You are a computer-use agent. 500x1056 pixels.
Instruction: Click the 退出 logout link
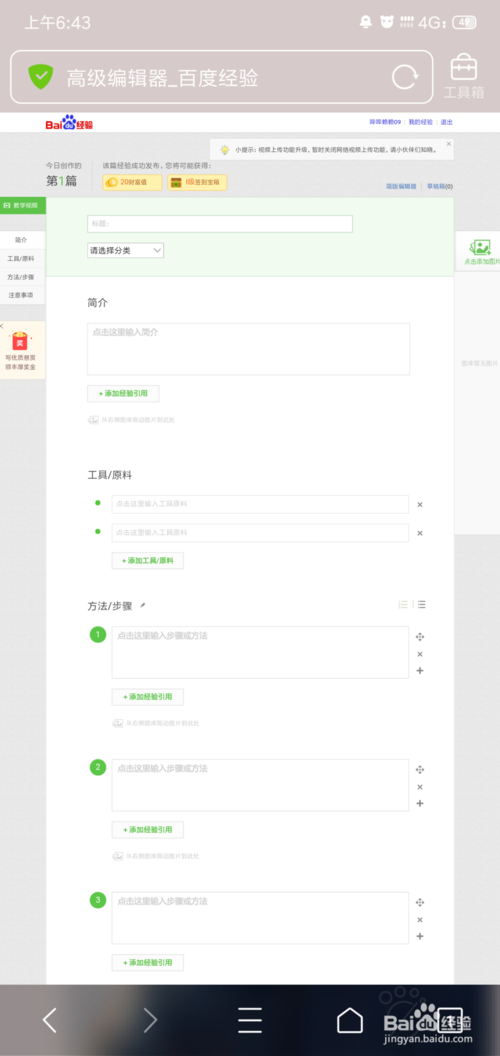pos(447,122)
